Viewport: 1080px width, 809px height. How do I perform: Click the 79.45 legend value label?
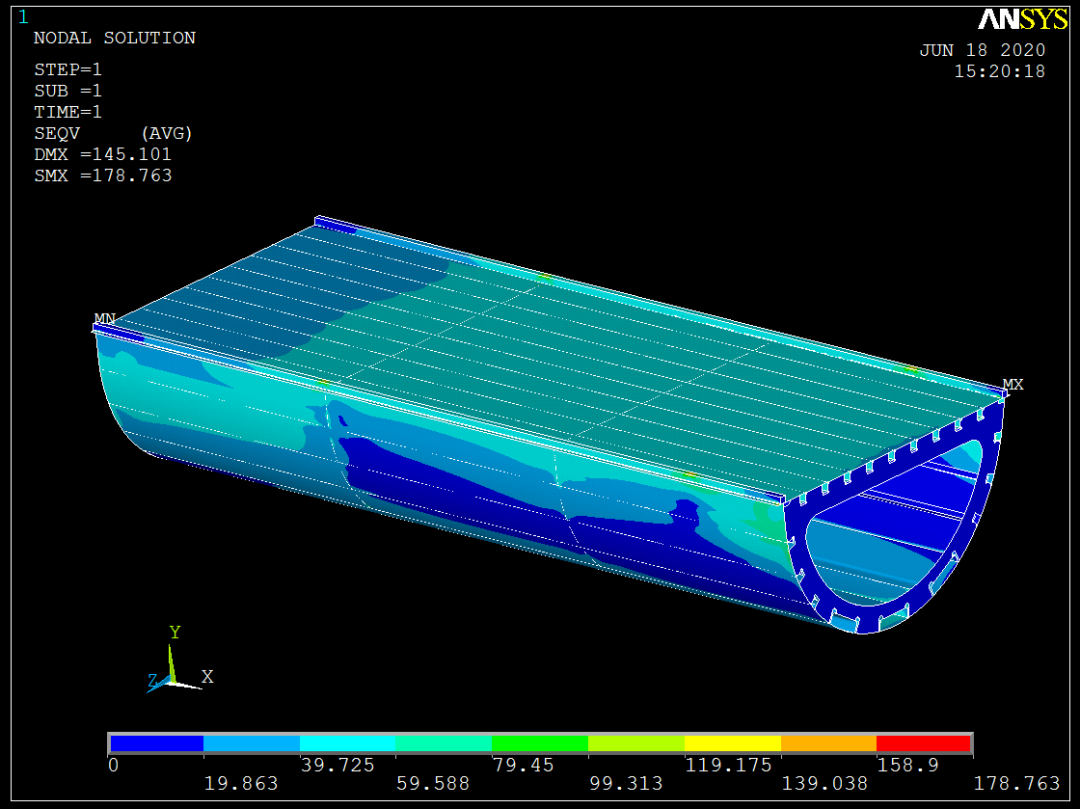pos(540,765)
